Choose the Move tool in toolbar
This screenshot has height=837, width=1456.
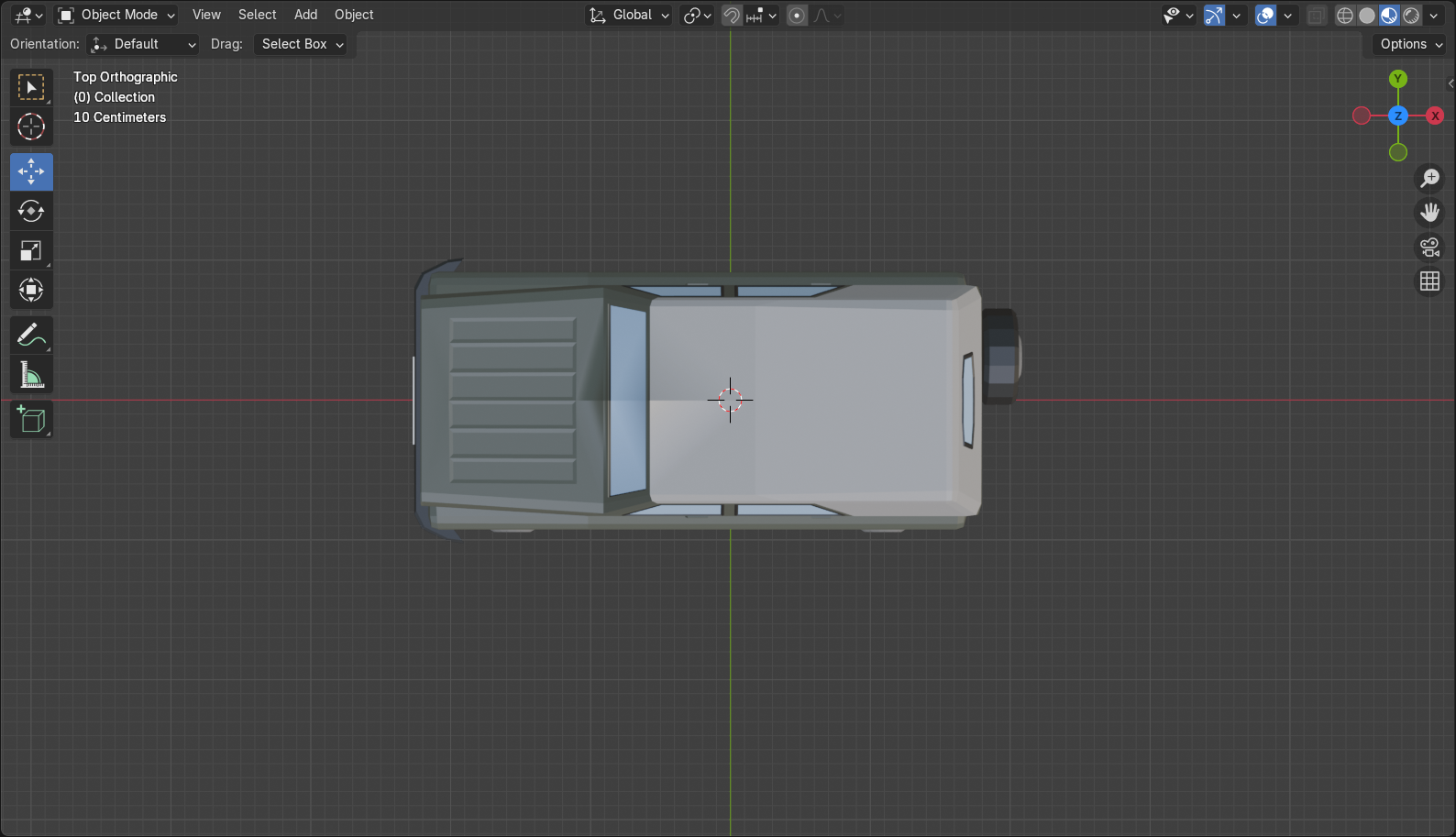31,171
